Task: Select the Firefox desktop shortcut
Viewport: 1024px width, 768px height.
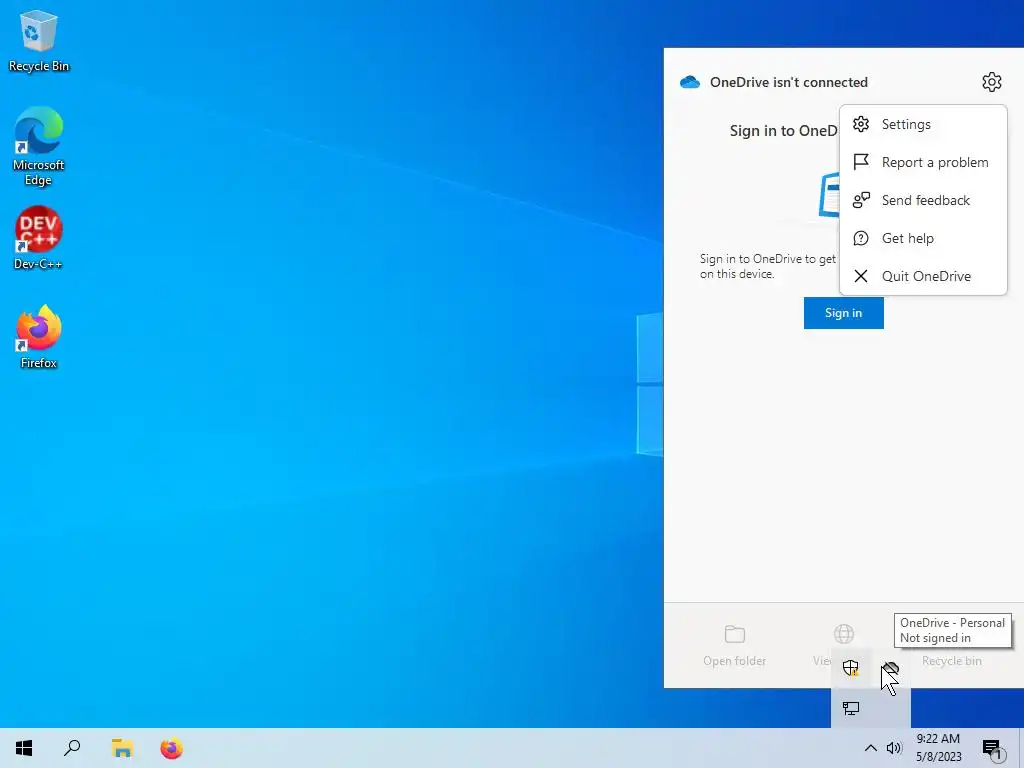Action: pyautogui.click(x=39, y=336)
